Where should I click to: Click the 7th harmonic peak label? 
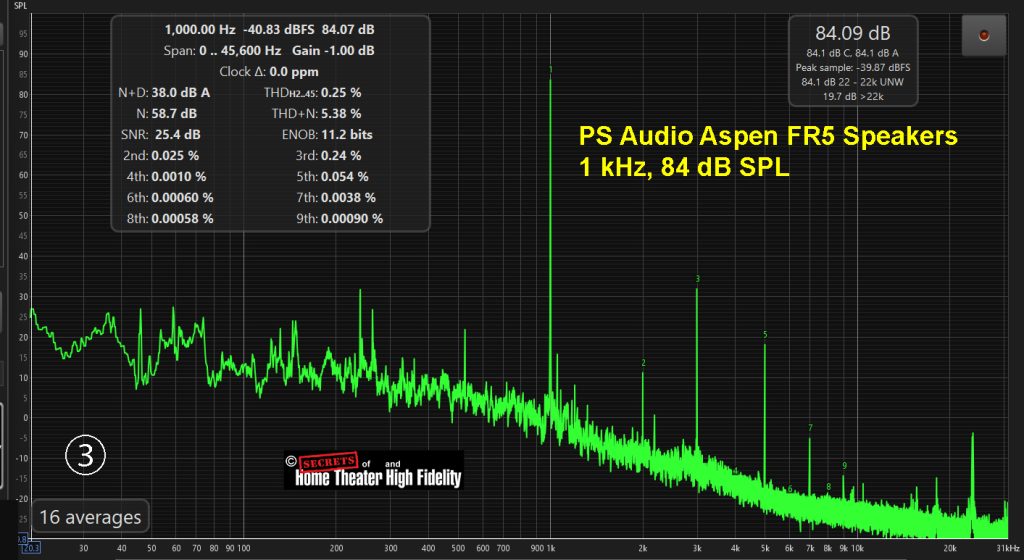click(x=810, y=428)
